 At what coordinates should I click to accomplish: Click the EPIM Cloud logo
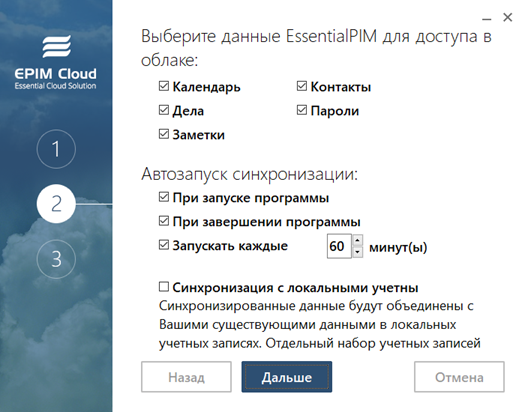tap(56, 62)
